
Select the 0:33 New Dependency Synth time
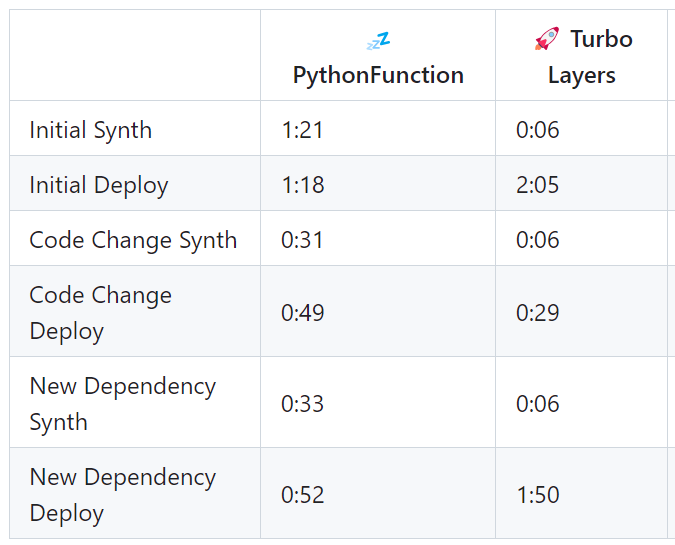(303, 404)
